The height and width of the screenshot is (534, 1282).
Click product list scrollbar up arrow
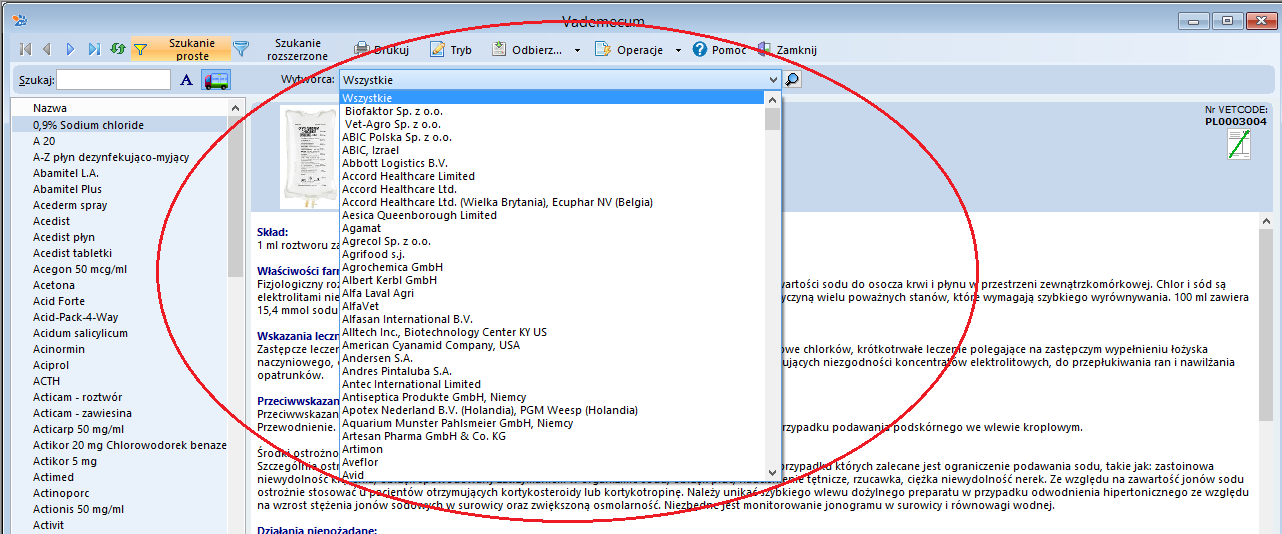236,108
